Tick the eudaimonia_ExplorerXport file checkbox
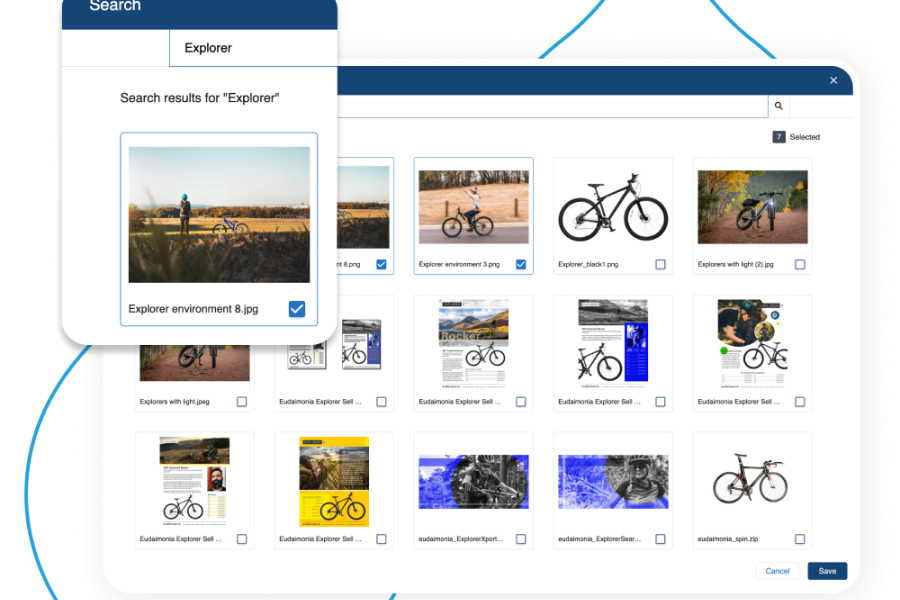 pyautogui.click(x=521, y=539)
